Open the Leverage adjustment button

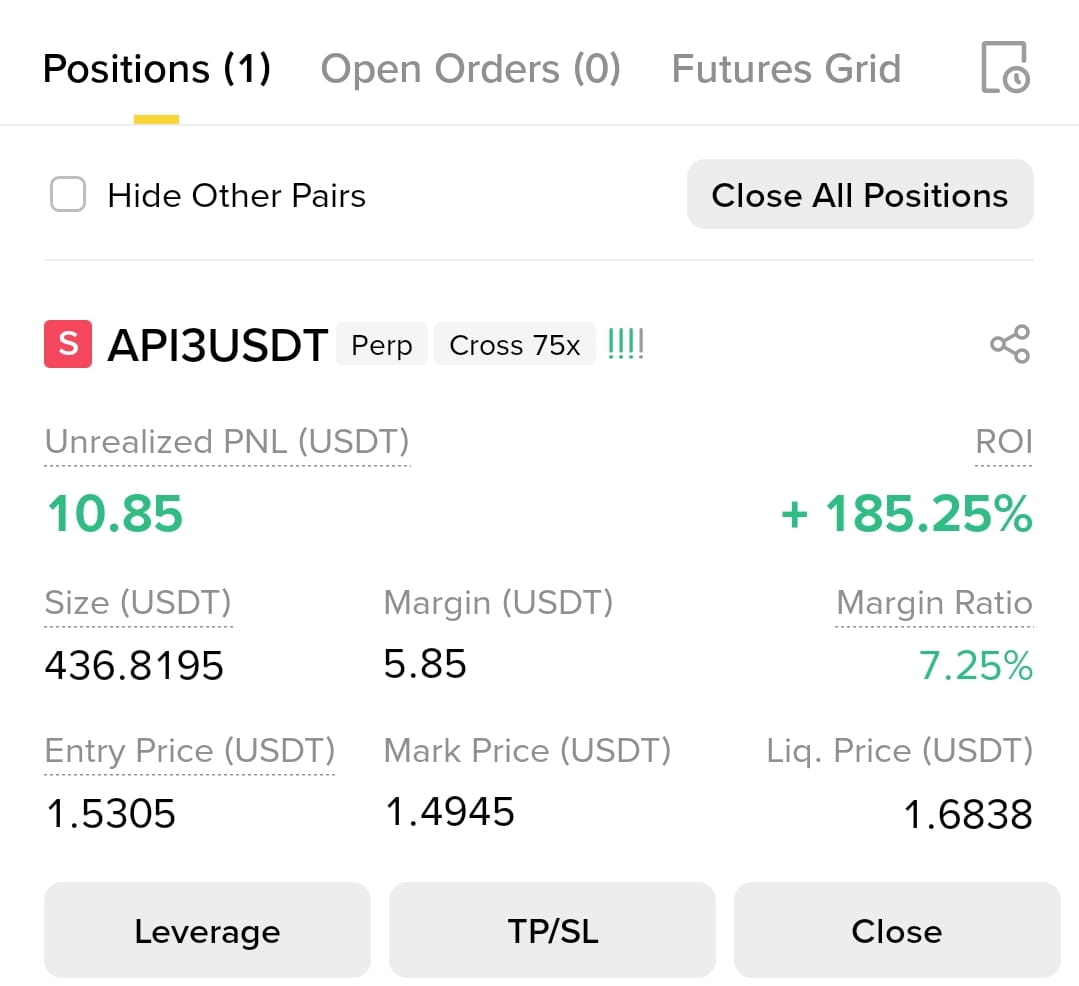point(207,930)
